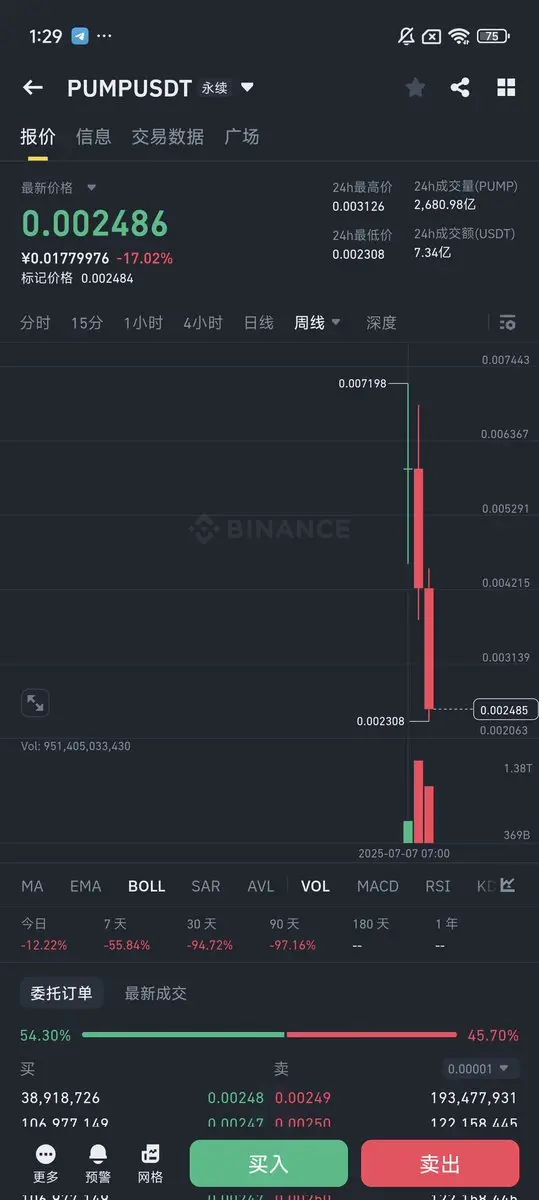Viewport: 539px width, 1200px height.
Task: Expand the PUMPUSDT pair dropdown
Action: coord(247,88)
